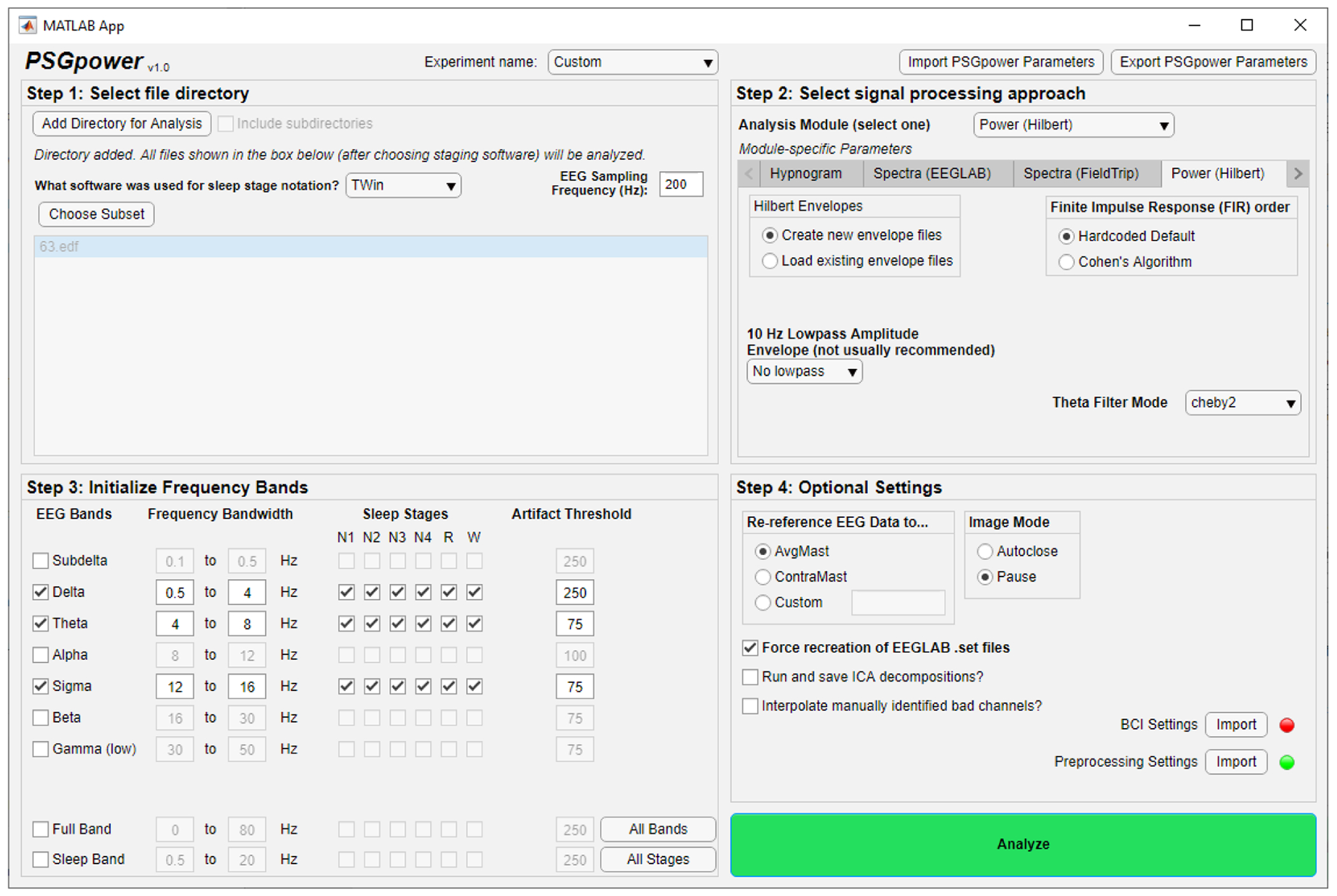Click the Delta lower frequency field 0.5
The height and width of the screenshot is (896, 1337).
tap(174, 592)
